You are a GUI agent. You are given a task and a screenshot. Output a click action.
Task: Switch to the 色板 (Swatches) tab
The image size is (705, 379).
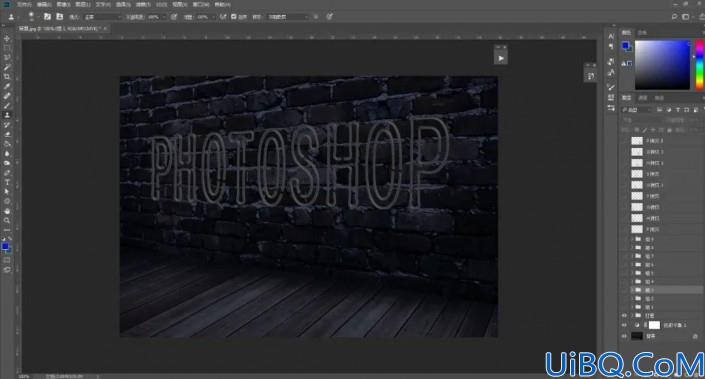click(642, 33)
